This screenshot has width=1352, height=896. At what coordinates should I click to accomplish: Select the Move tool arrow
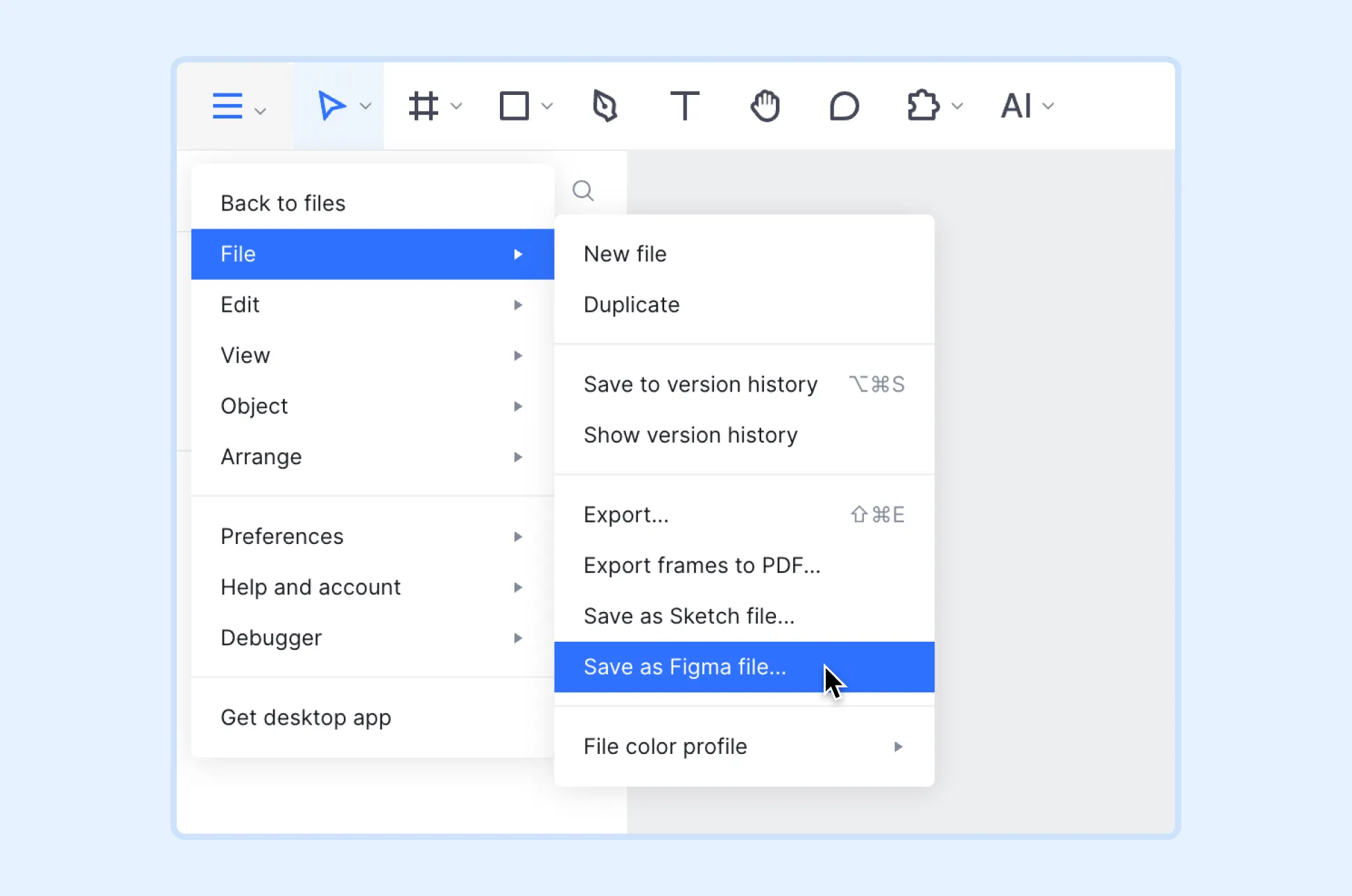pyautogui.click(x=331, y=106)
